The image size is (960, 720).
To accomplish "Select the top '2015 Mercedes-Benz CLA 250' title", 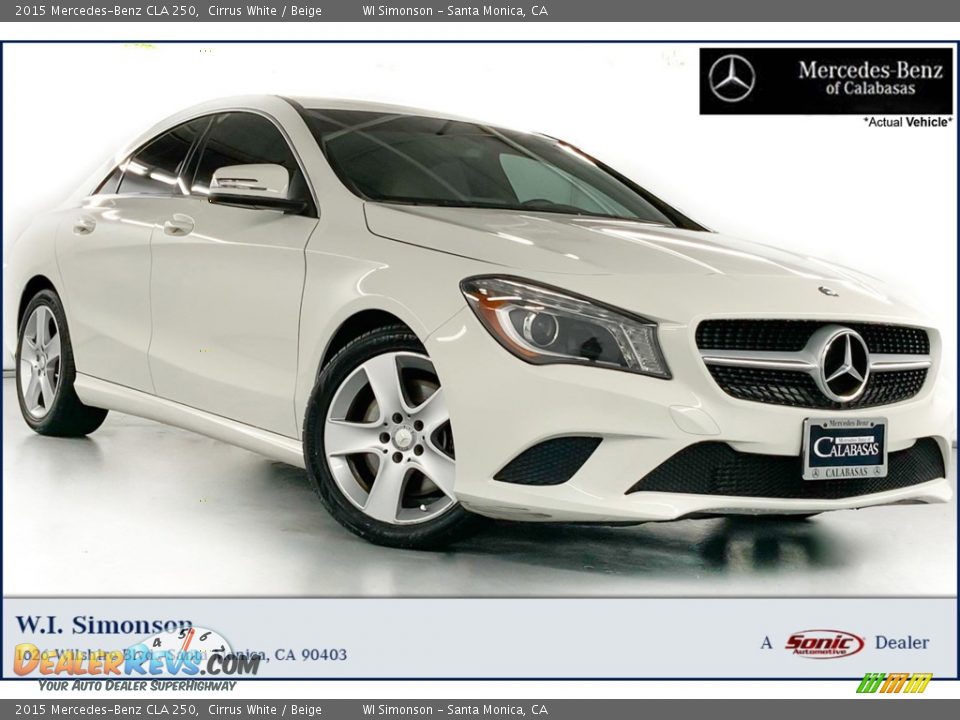I will pos(105,11).
